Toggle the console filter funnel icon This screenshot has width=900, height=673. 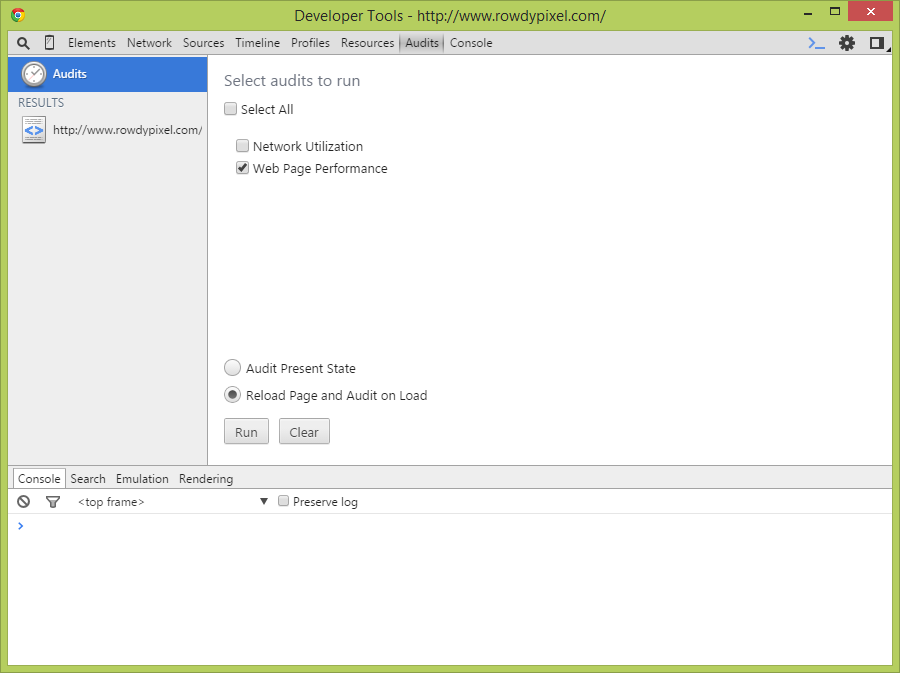tap(53, 502)
